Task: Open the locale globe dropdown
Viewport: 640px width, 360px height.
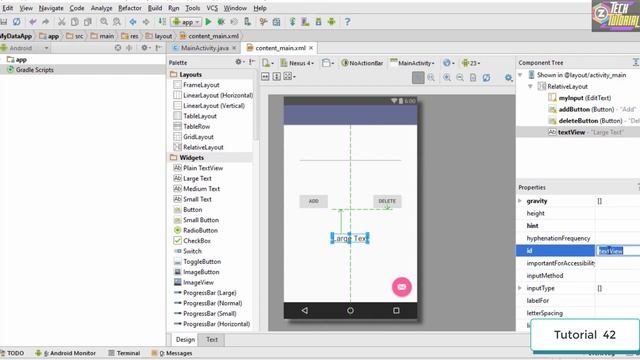Action: click(x=449, y=63)
